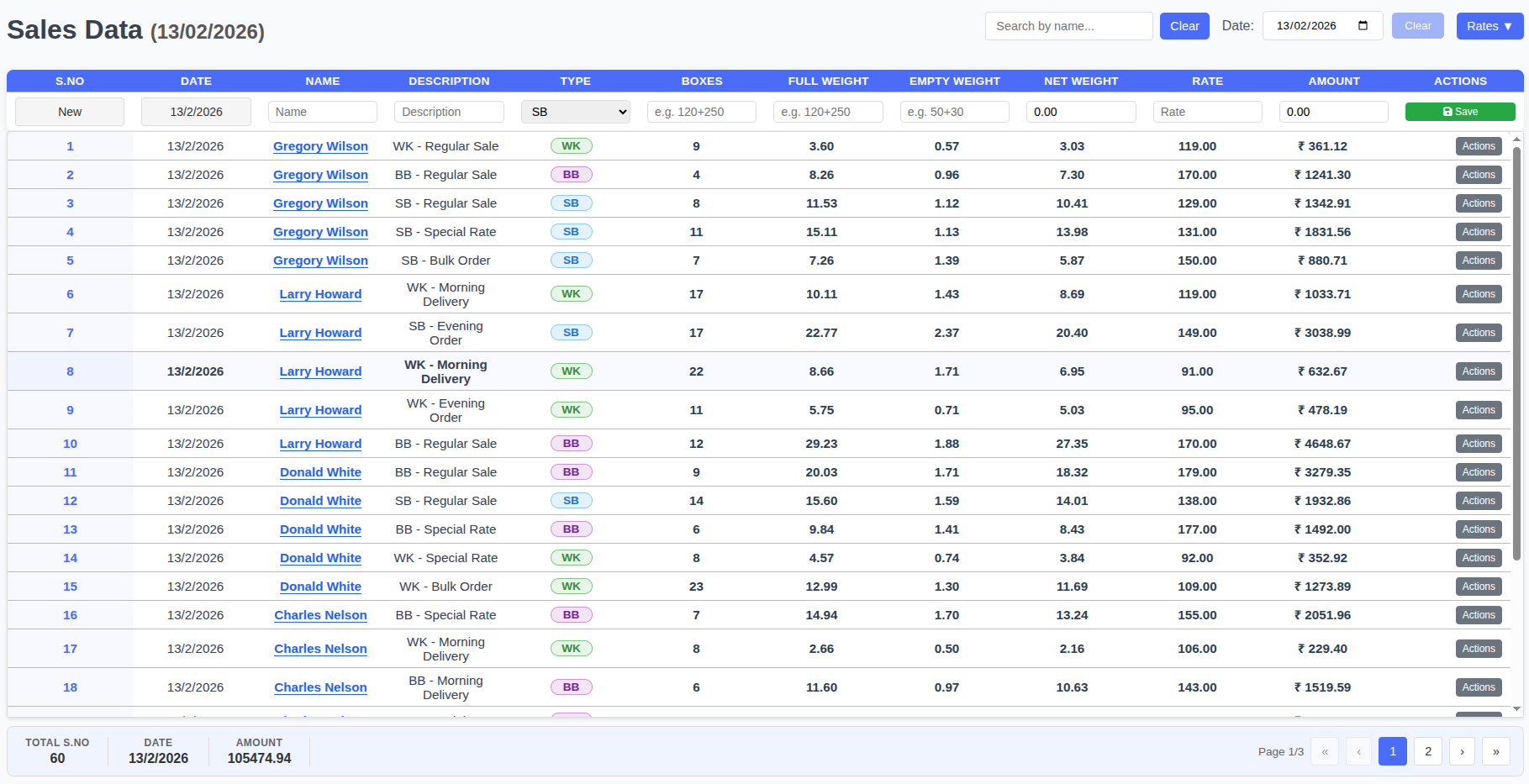
Task: Open Larry Howard link in row 7
Action: (320, 333)
